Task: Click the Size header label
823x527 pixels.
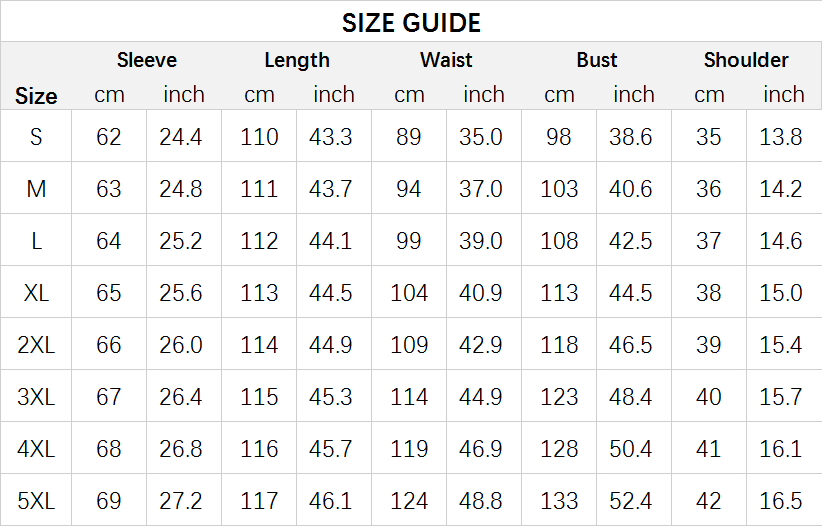Action: coord(36,96)
